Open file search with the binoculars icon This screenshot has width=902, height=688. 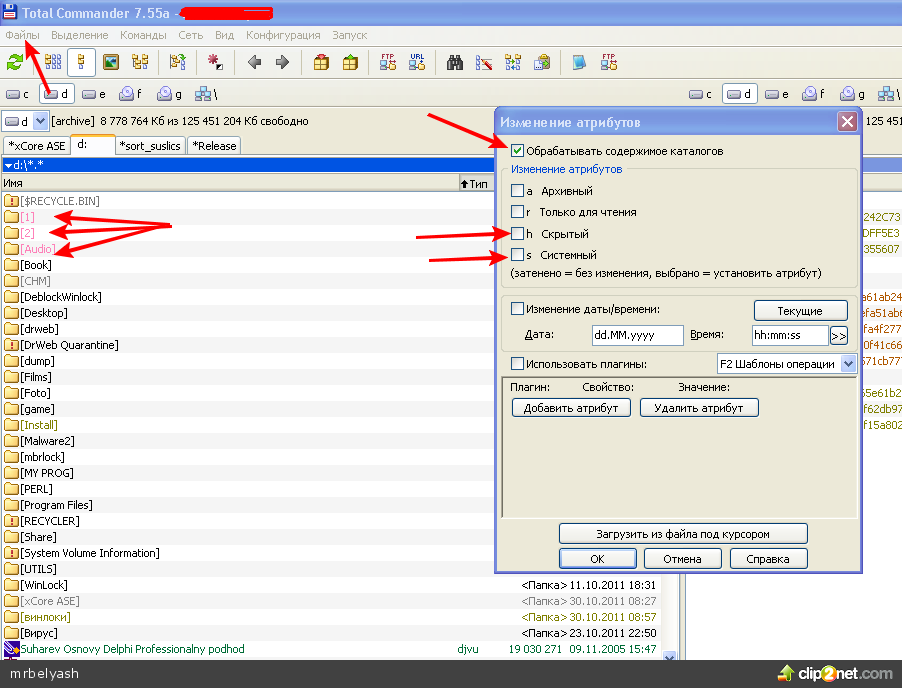(455, 62)
